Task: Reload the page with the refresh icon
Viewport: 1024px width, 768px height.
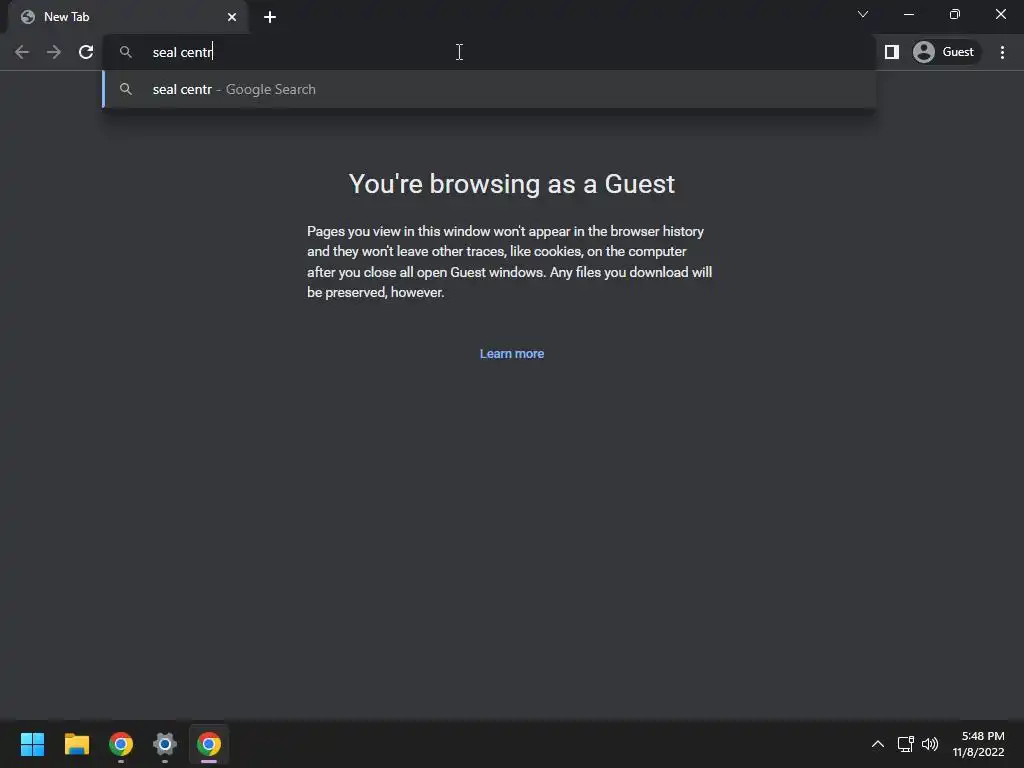Action: coord(86,52)
